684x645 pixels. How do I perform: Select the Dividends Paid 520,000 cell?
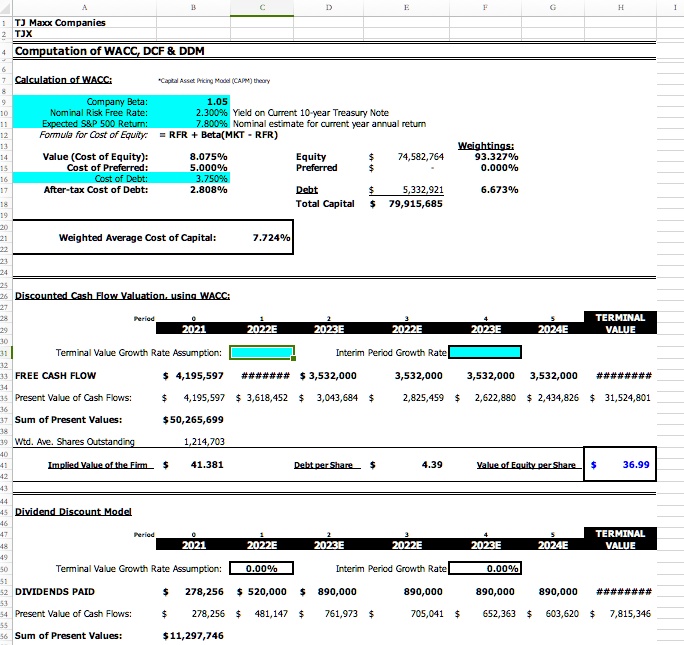click(267, 592)
